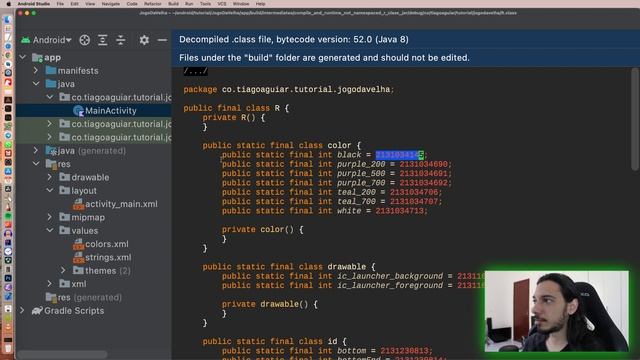640x360 pixels.
Task: Click ic_launcher_background field name
Action: (x=390, y=276)
